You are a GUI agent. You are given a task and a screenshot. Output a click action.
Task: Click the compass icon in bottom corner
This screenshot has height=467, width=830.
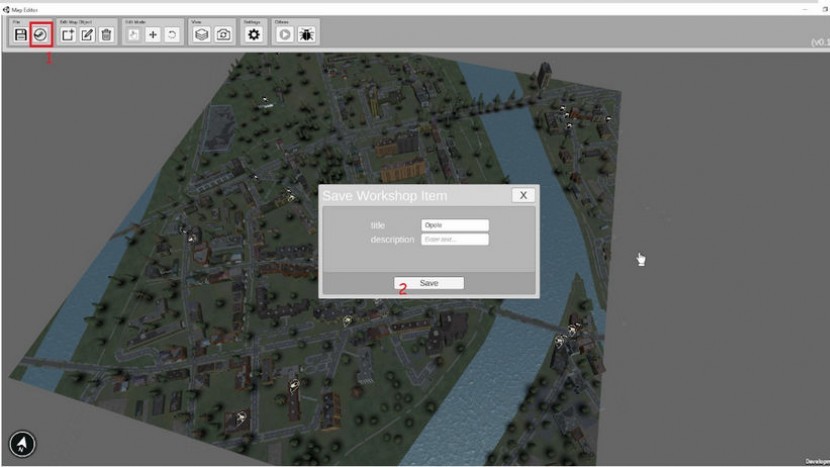pyautogui.click(x=23, y=443)
